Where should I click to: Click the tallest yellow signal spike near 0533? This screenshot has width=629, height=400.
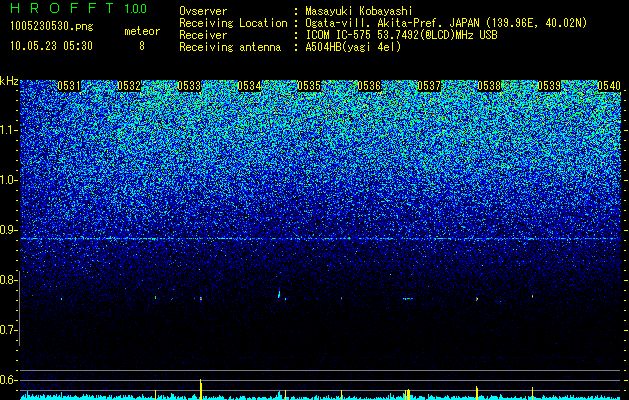click(201, 388)
